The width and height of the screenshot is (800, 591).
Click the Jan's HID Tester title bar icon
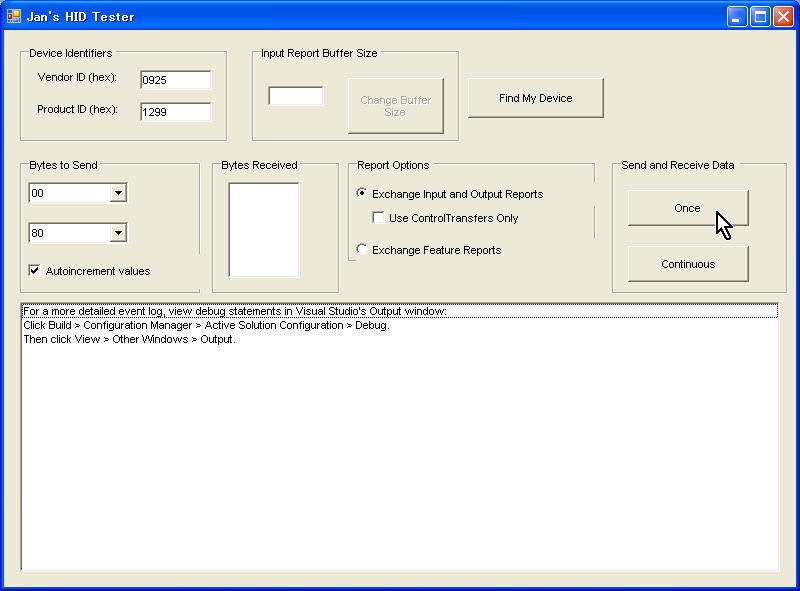coord(14,16)
